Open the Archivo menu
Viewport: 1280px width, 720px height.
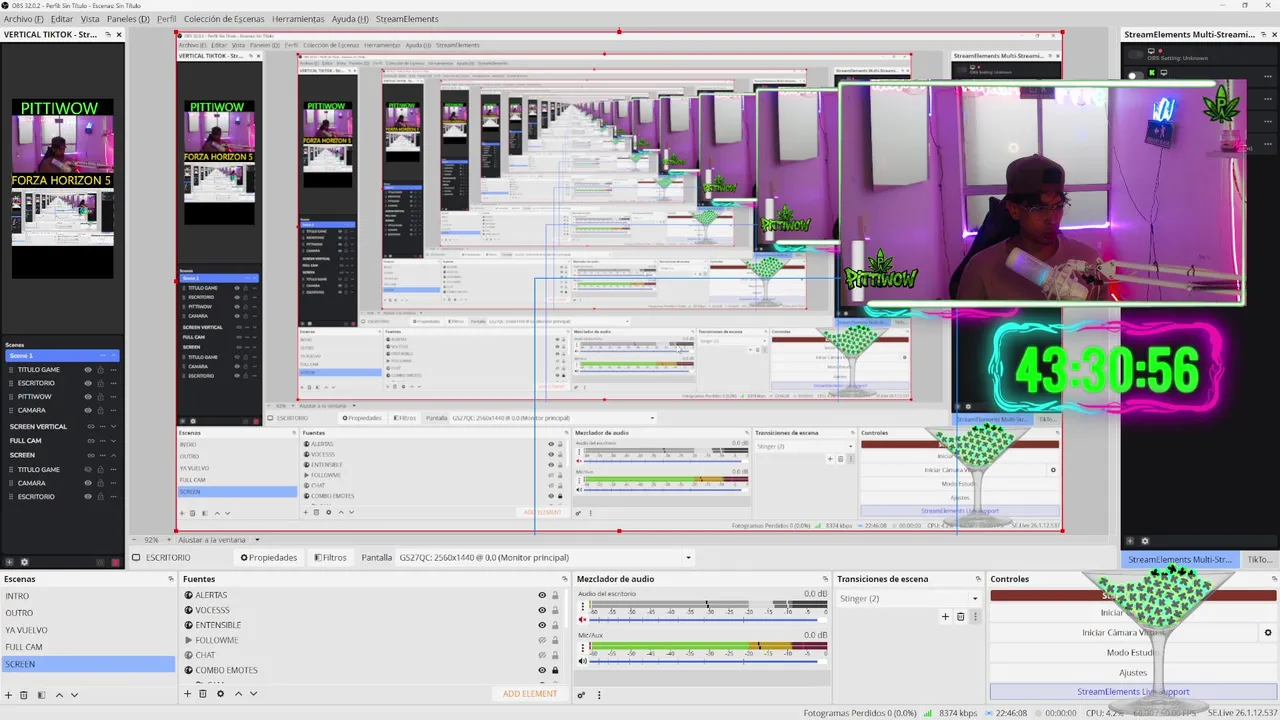[23, 19]
